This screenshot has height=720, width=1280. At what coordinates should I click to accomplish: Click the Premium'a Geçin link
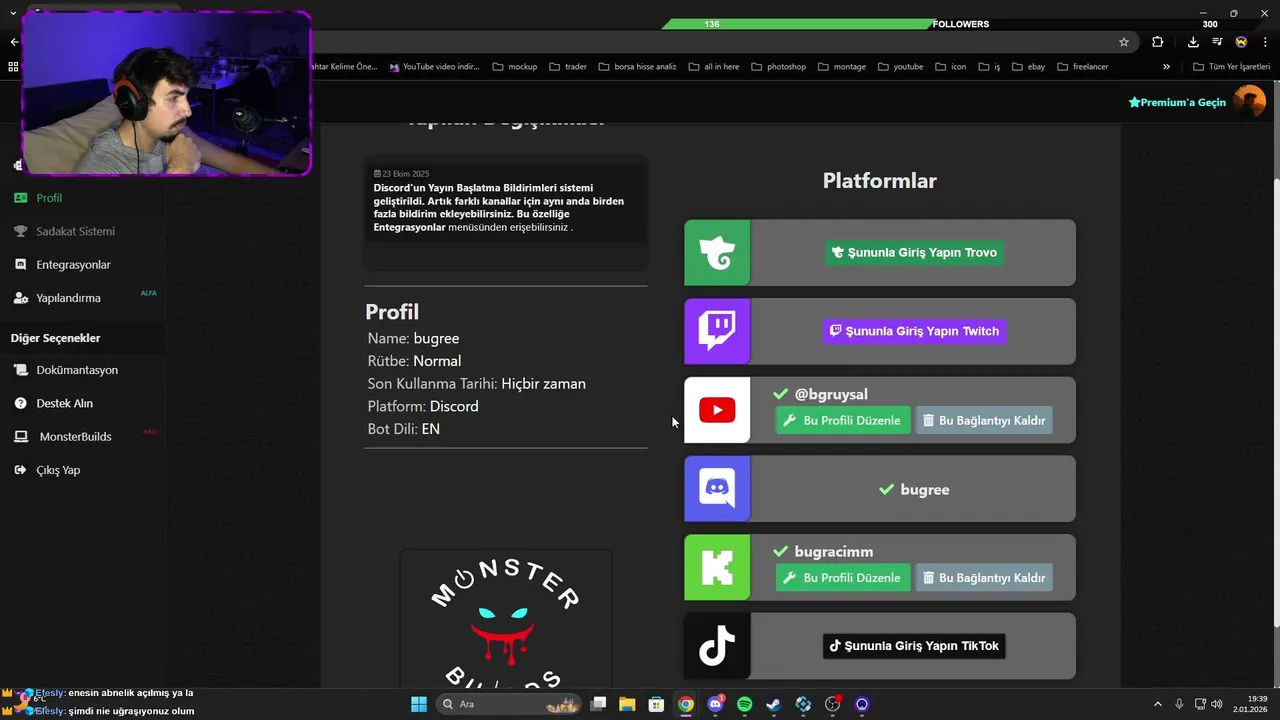(1177, 102)
